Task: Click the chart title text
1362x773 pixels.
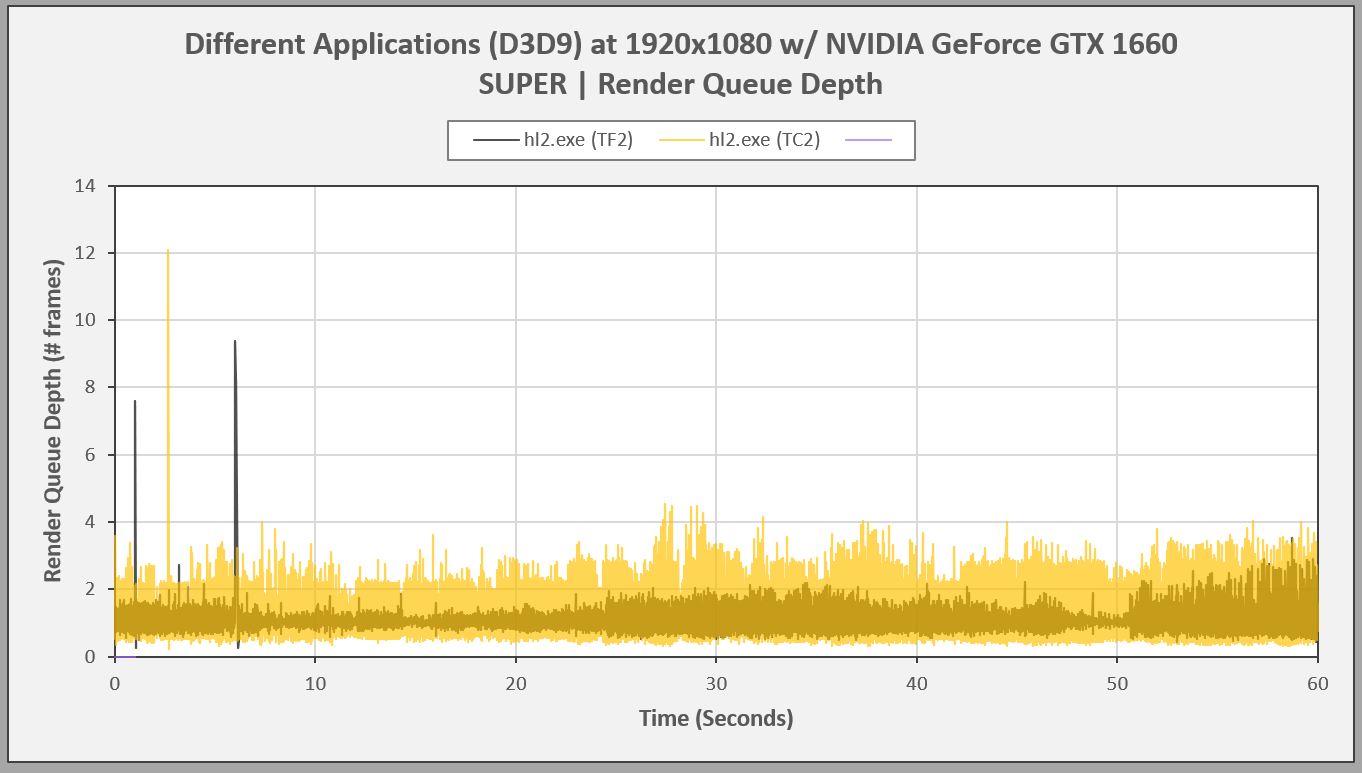Action: (x=680, y=64)
